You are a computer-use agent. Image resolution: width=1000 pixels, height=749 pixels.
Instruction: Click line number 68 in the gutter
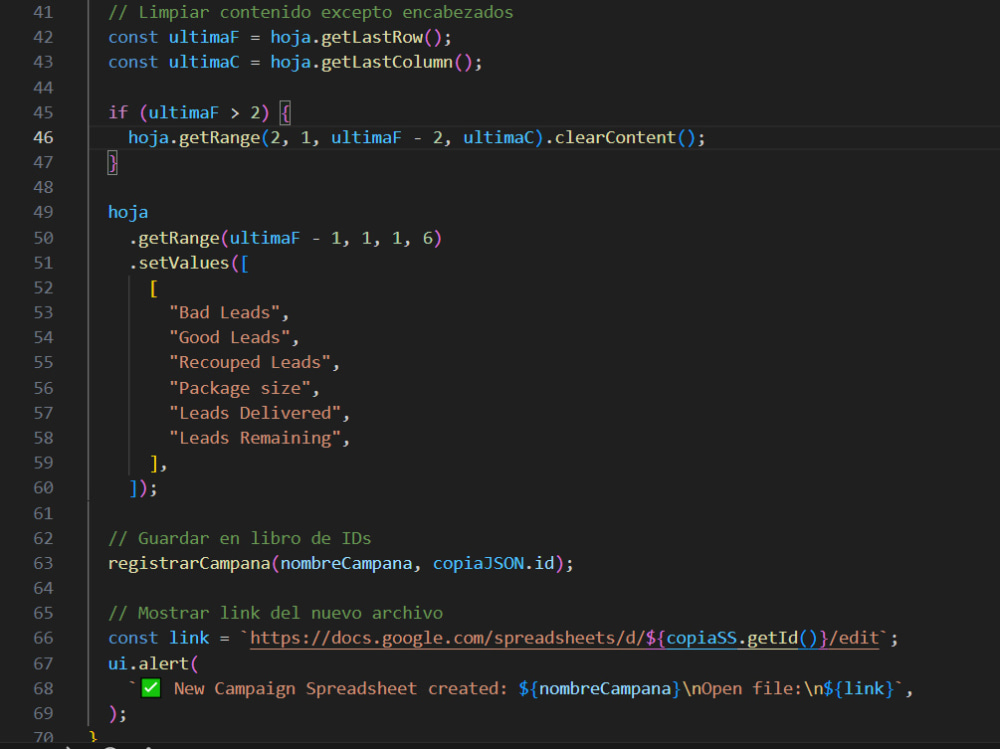[43, 688]
